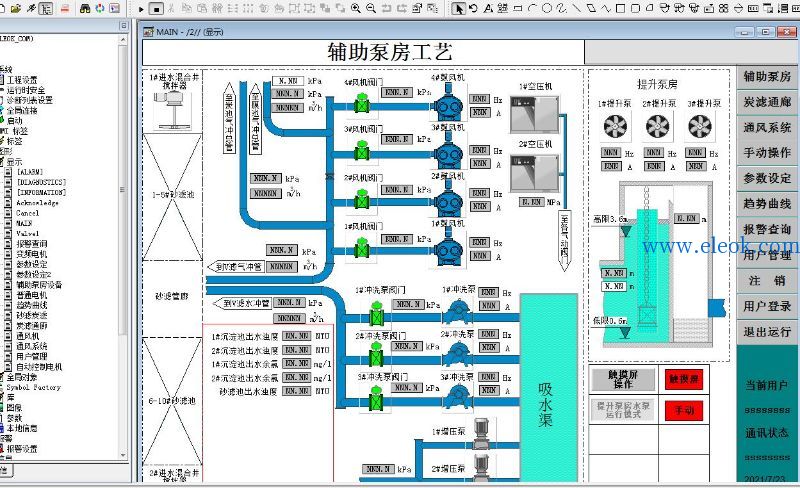Open the 通风系统 navigation button
The image size is (800, 488).
point(767,128)
